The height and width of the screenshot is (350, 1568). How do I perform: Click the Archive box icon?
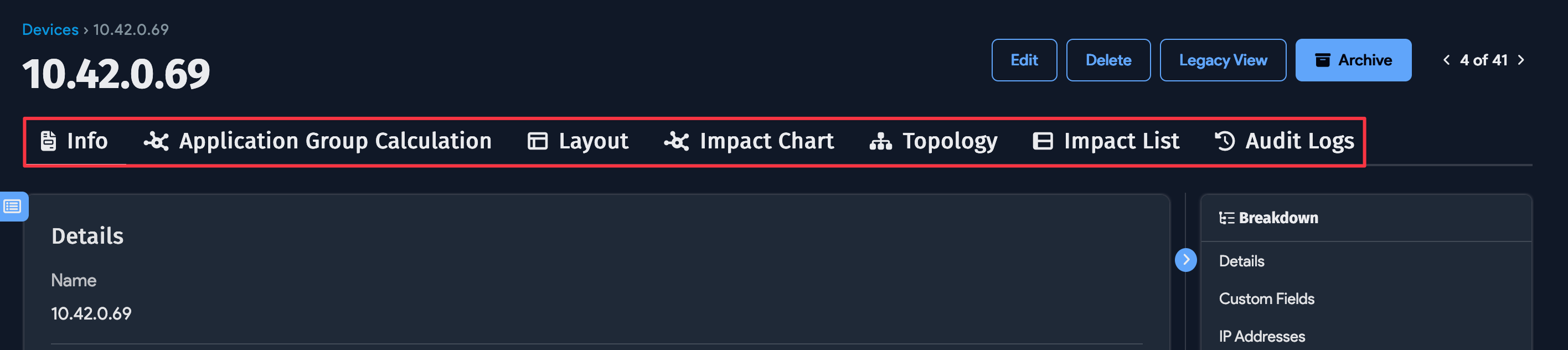(1323, 60)
